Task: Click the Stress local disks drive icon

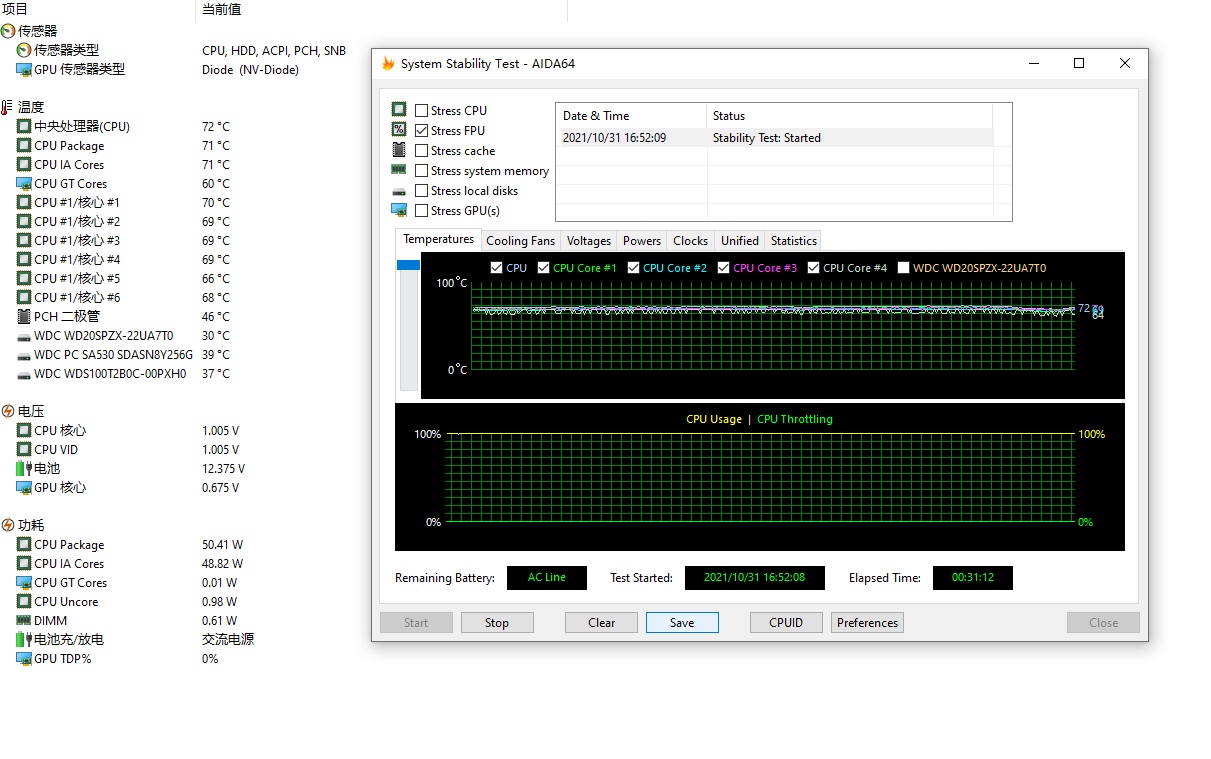Action: click(x=399, y=190)
